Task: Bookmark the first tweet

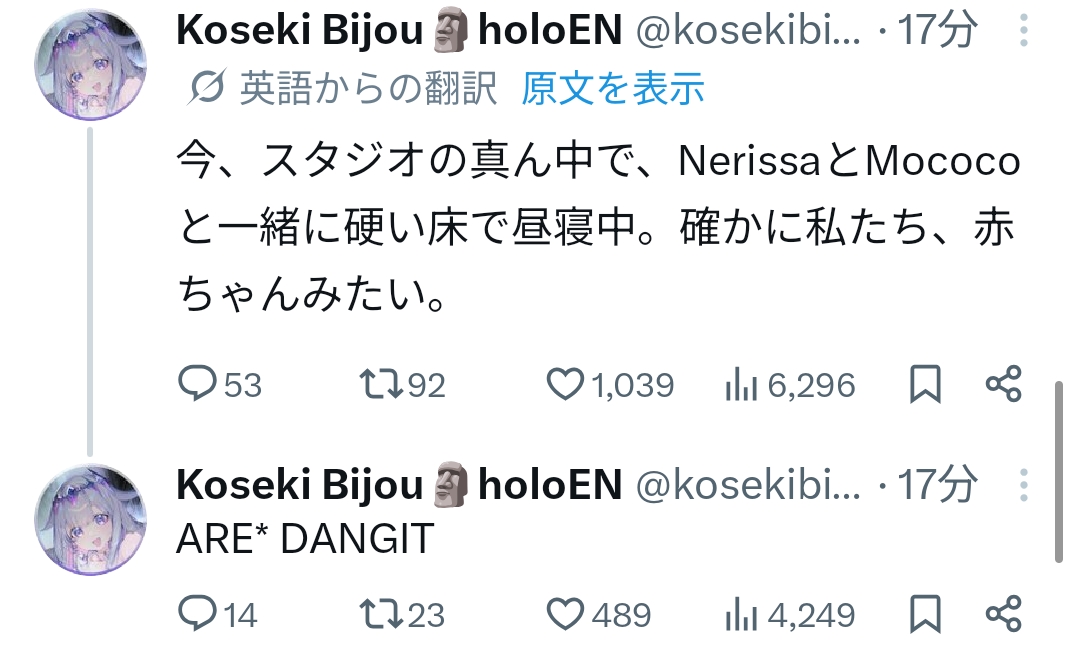Action: [x=925, y=385]
